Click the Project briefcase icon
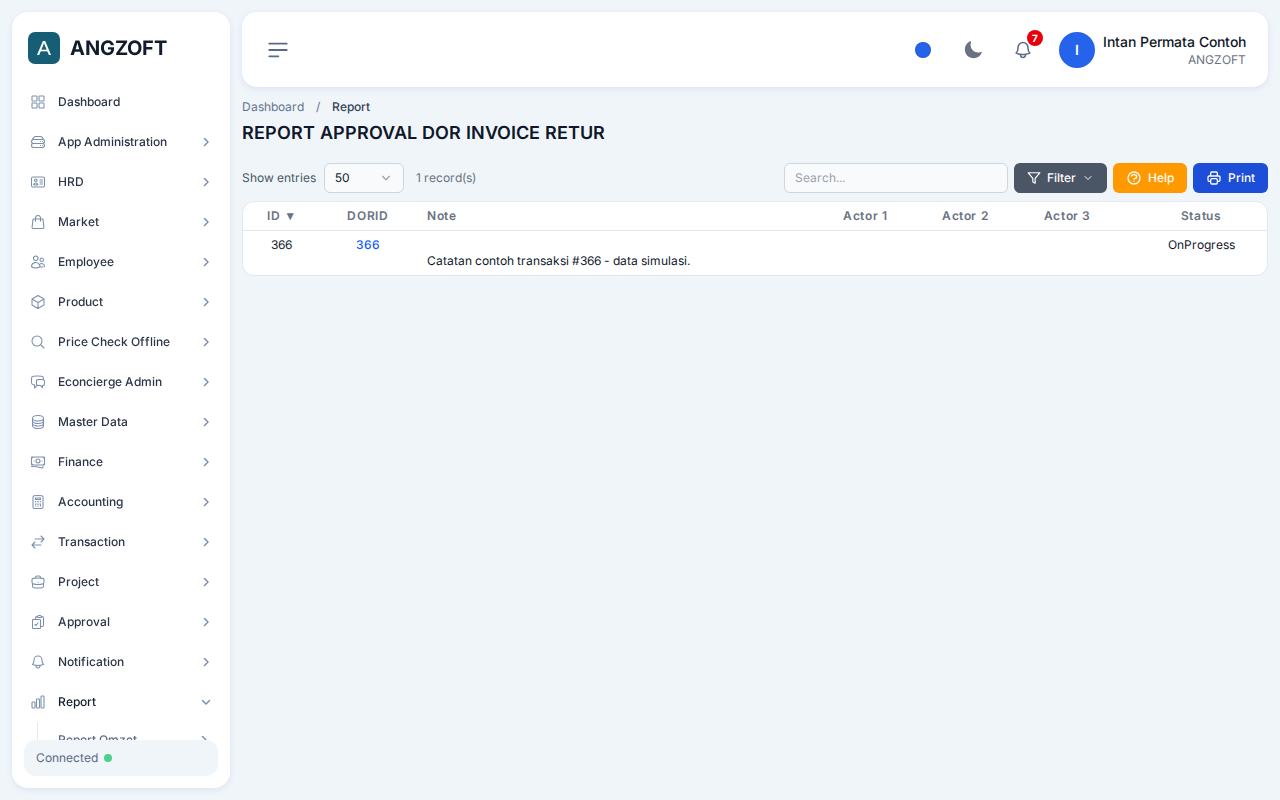Viewport: 1280px width, 800px height. (38, 582)
